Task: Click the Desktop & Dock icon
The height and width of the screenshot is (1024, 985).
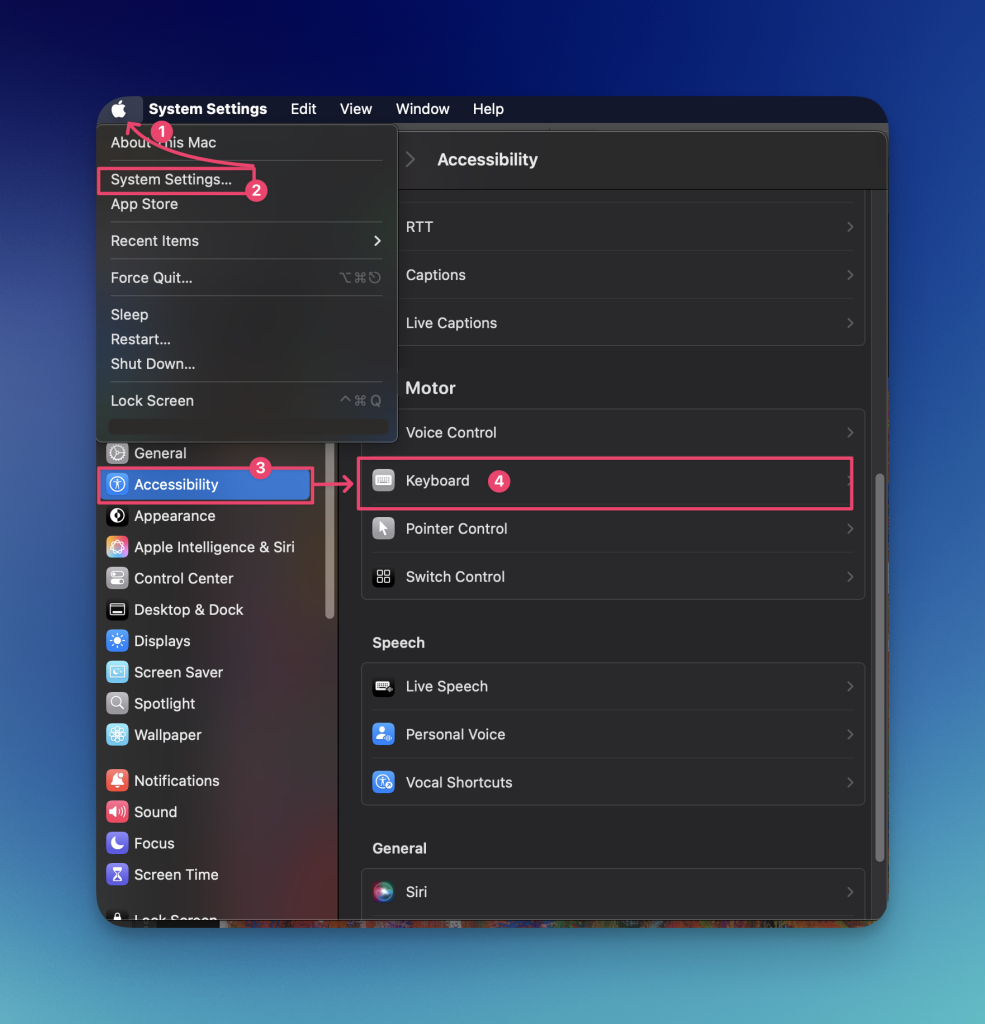Action: (x=118, y=609)
